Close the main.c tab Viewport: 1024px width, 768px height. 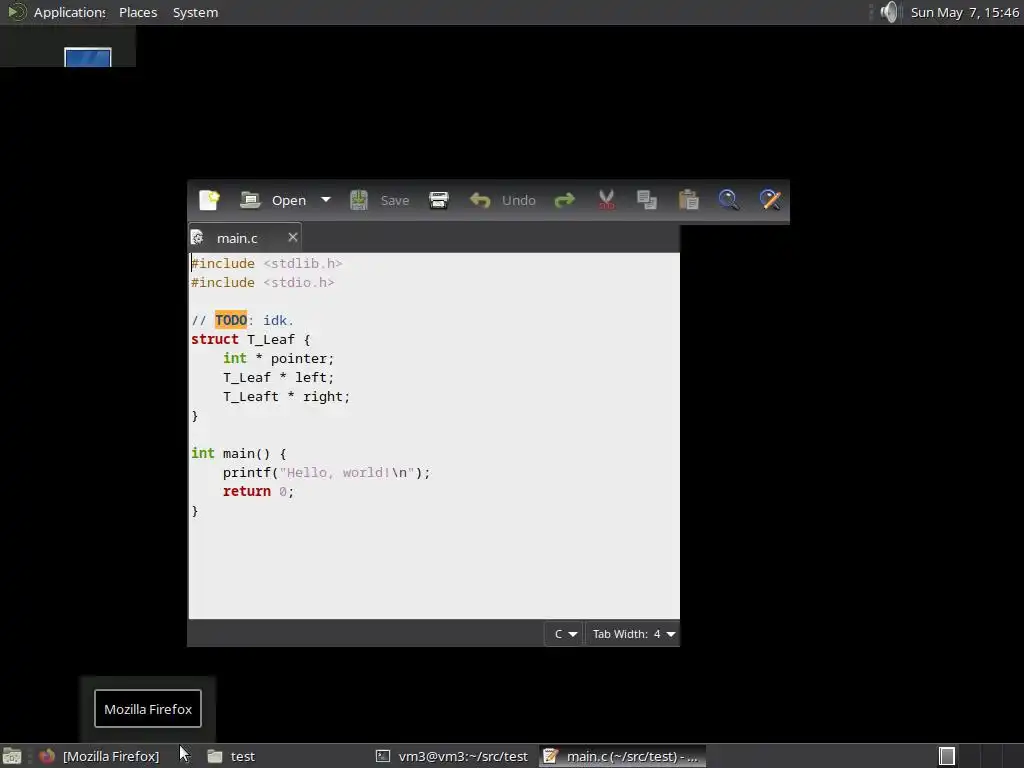pyautogui.click(x=293, y=237)
